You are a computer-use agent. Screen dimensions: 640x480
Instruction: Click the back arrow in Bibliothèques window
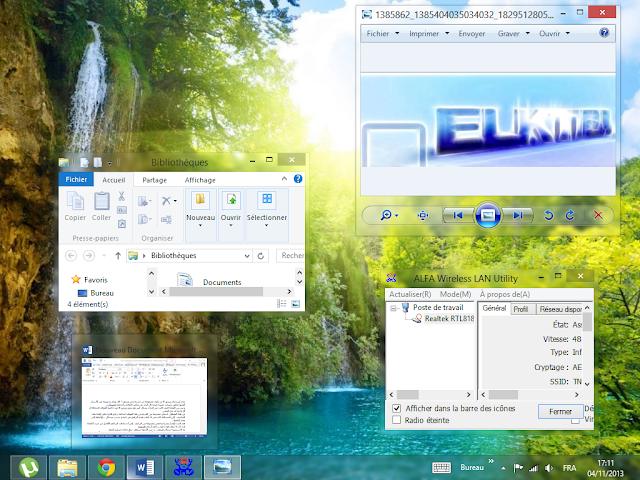tap(71, 256)
